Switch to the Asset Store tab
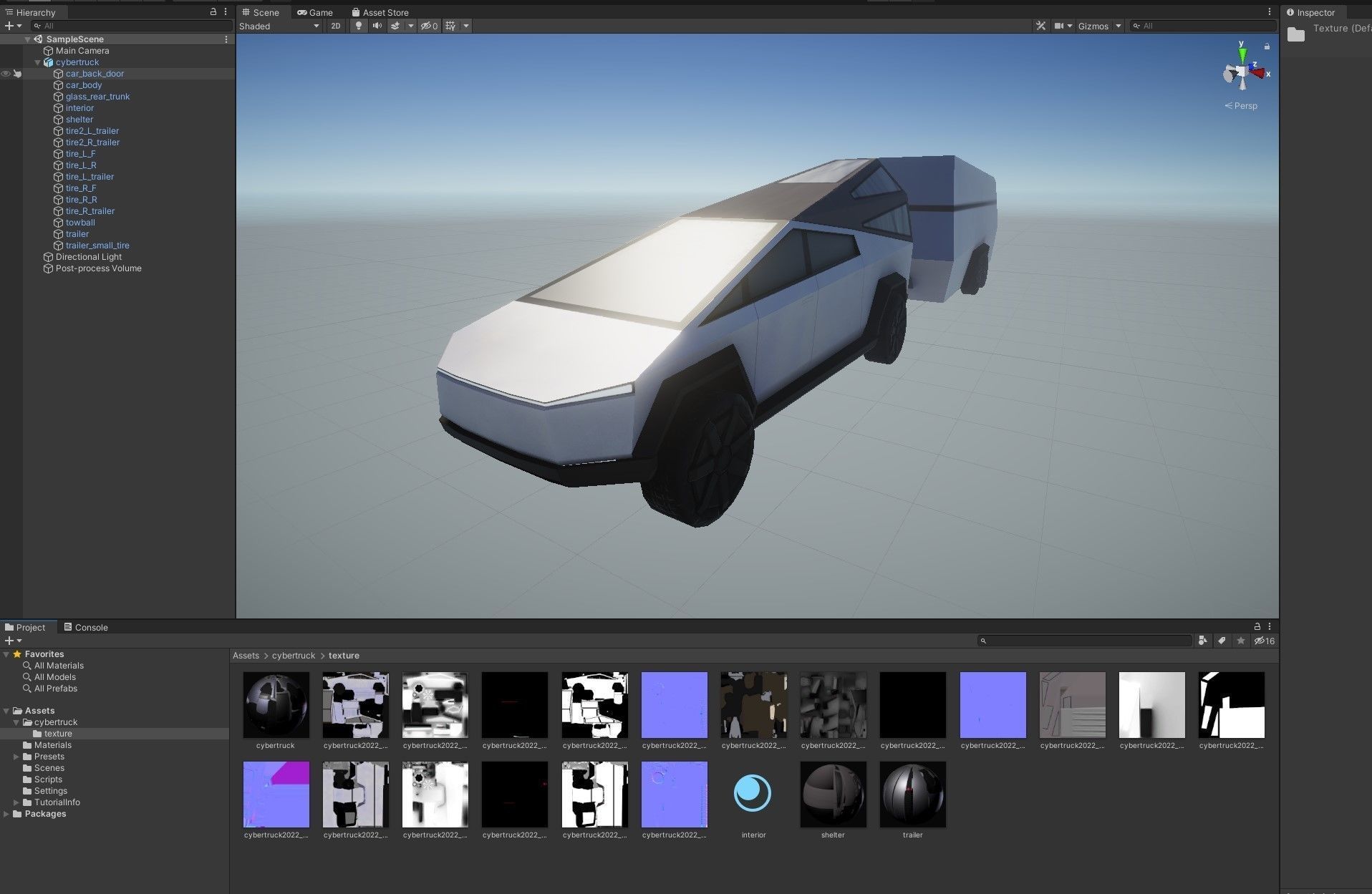 tap(380, 12)
